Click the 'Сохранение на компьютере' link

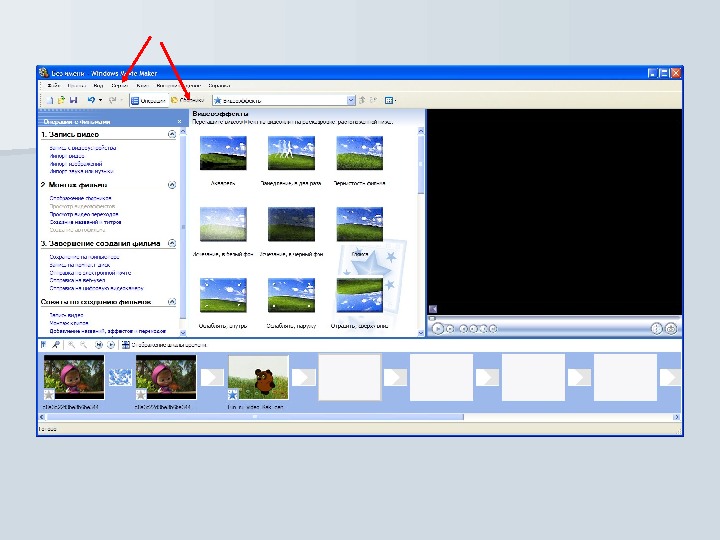[x=84, y=257]
